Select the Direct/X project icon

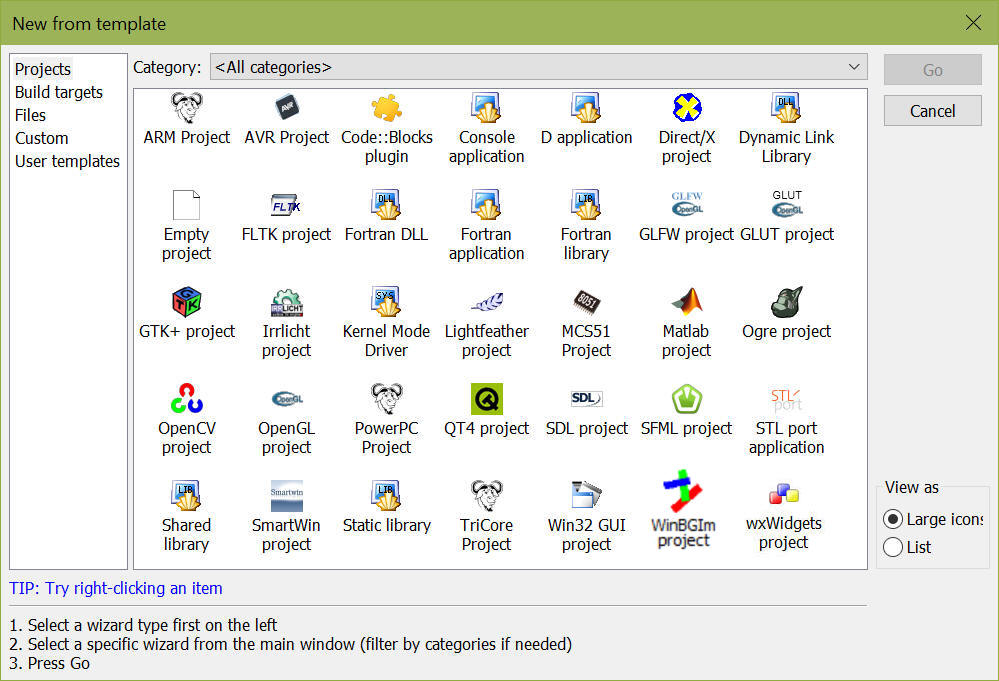click(686, 108)
